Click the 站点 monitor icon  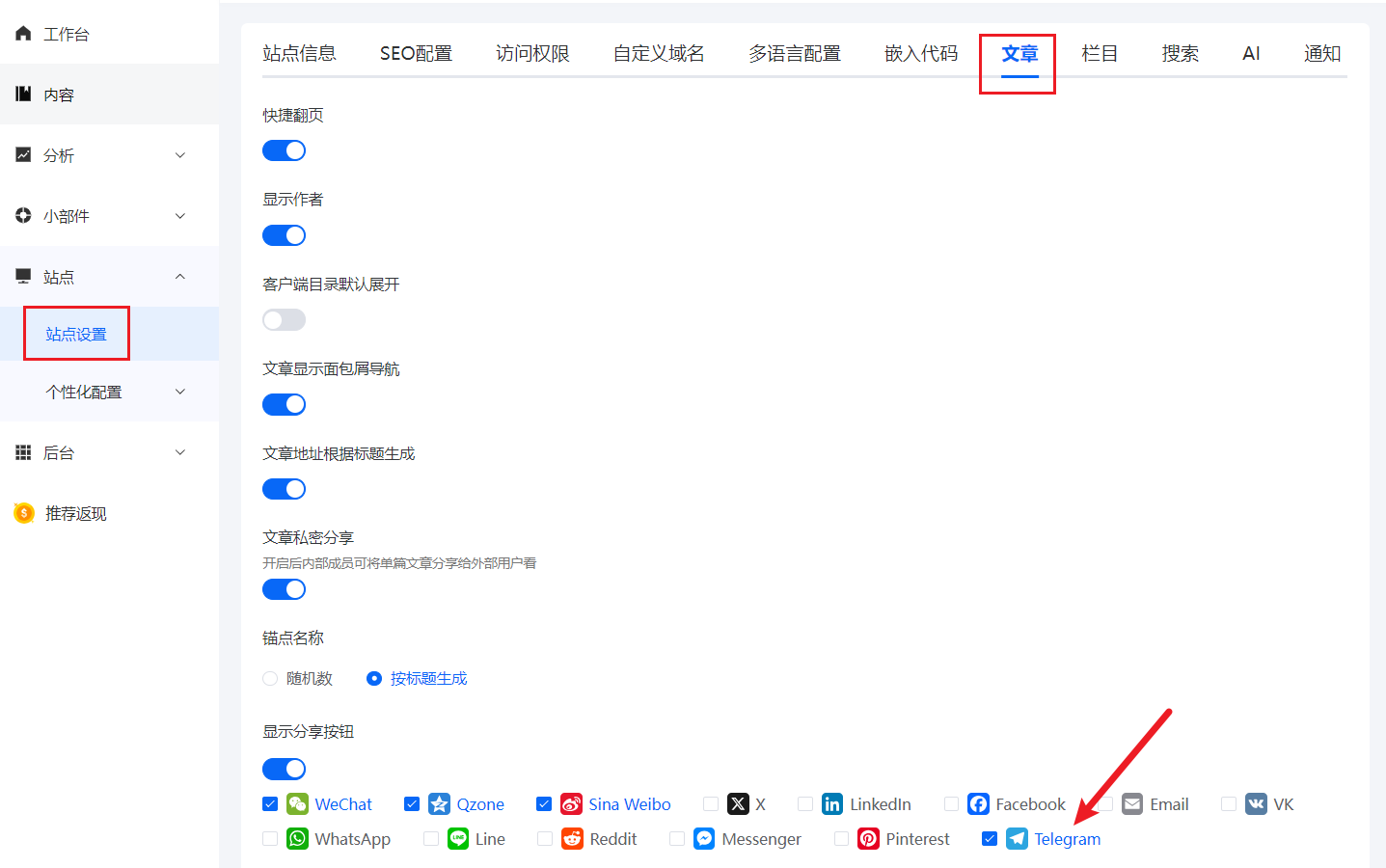(x=23, y=276)
